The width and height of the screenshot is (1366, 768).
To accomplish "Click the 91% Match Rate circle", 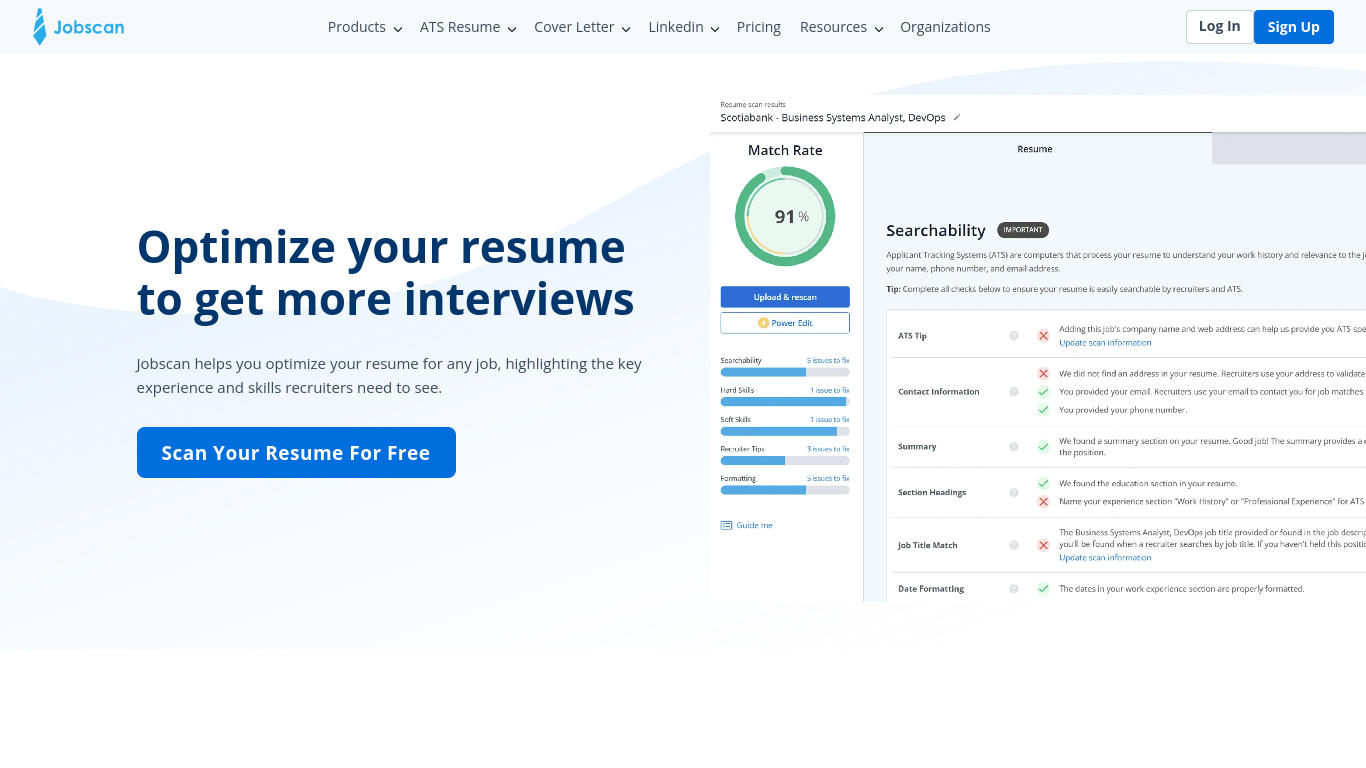I will click(785, 216).
